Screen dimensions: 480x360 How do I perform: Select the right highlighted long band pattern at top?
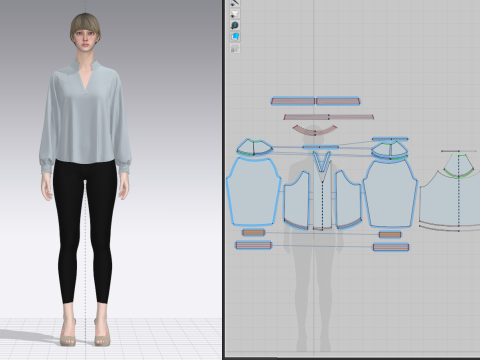point(338,101)
